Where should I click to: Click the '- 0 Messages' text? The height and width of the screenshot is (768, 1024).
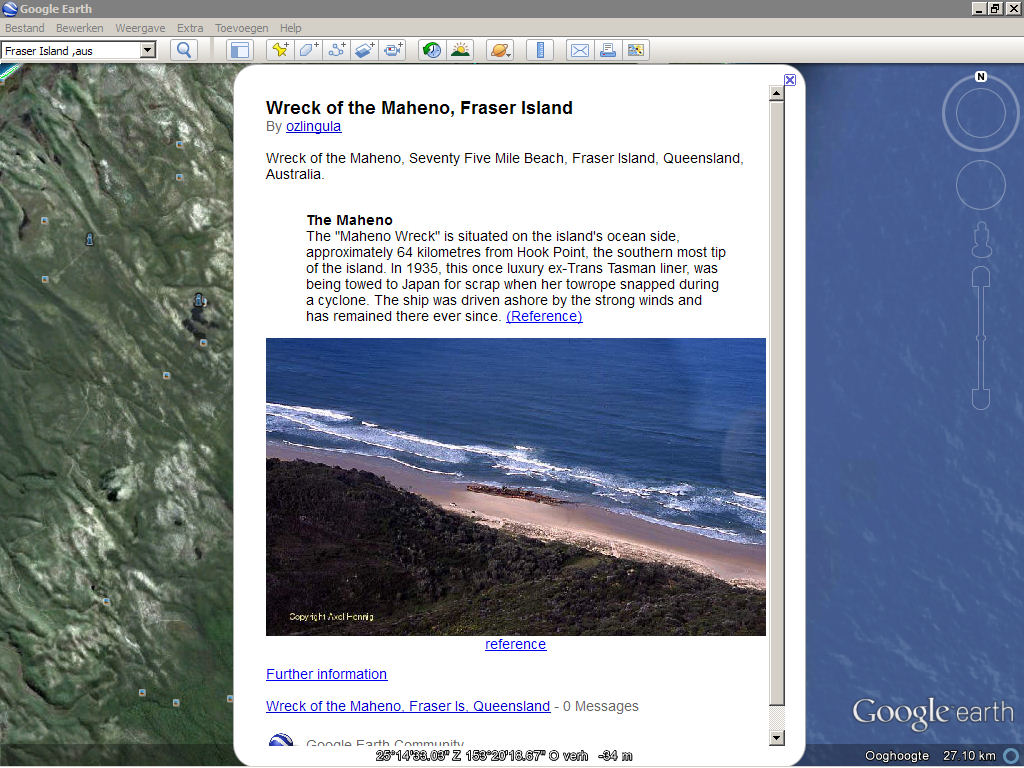pos(596,706)
